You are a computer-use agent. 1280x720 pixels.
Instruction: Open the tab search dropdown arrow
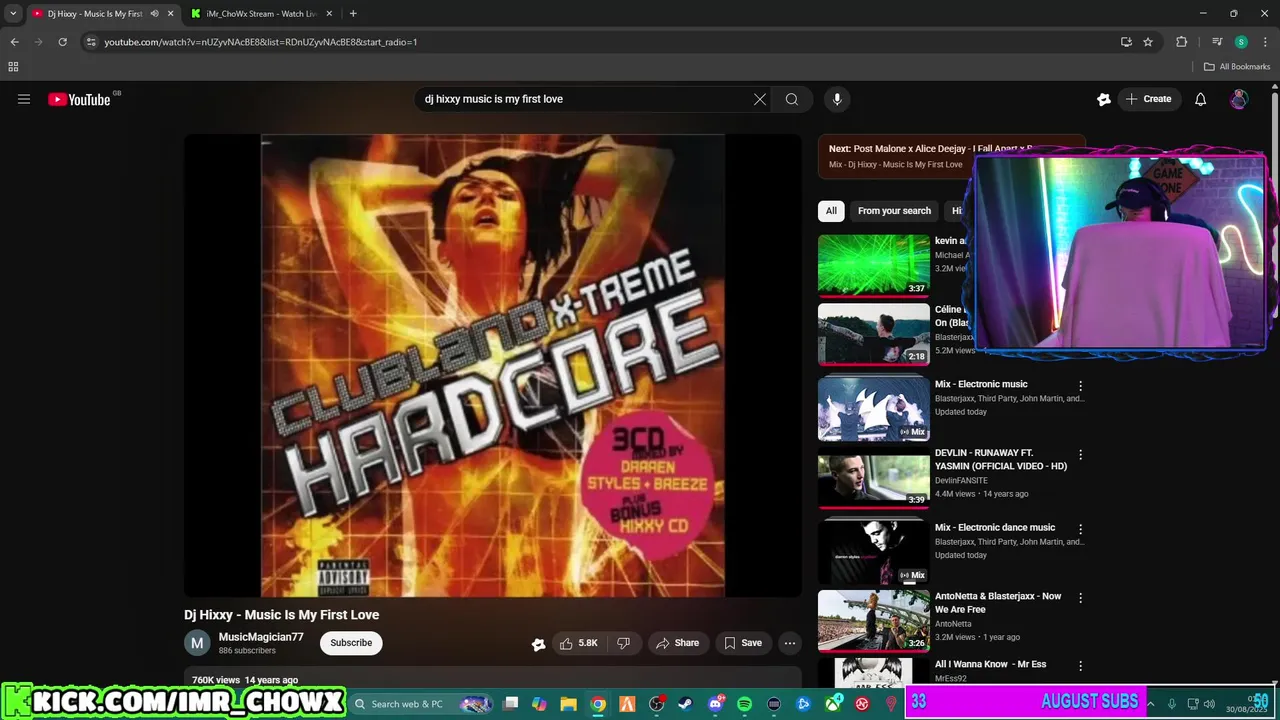[13, 14]
